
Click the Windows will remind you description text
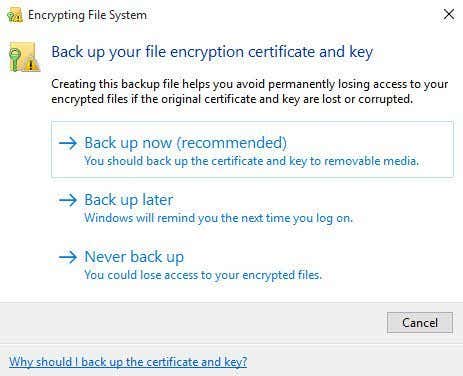(x=218, y=218)
